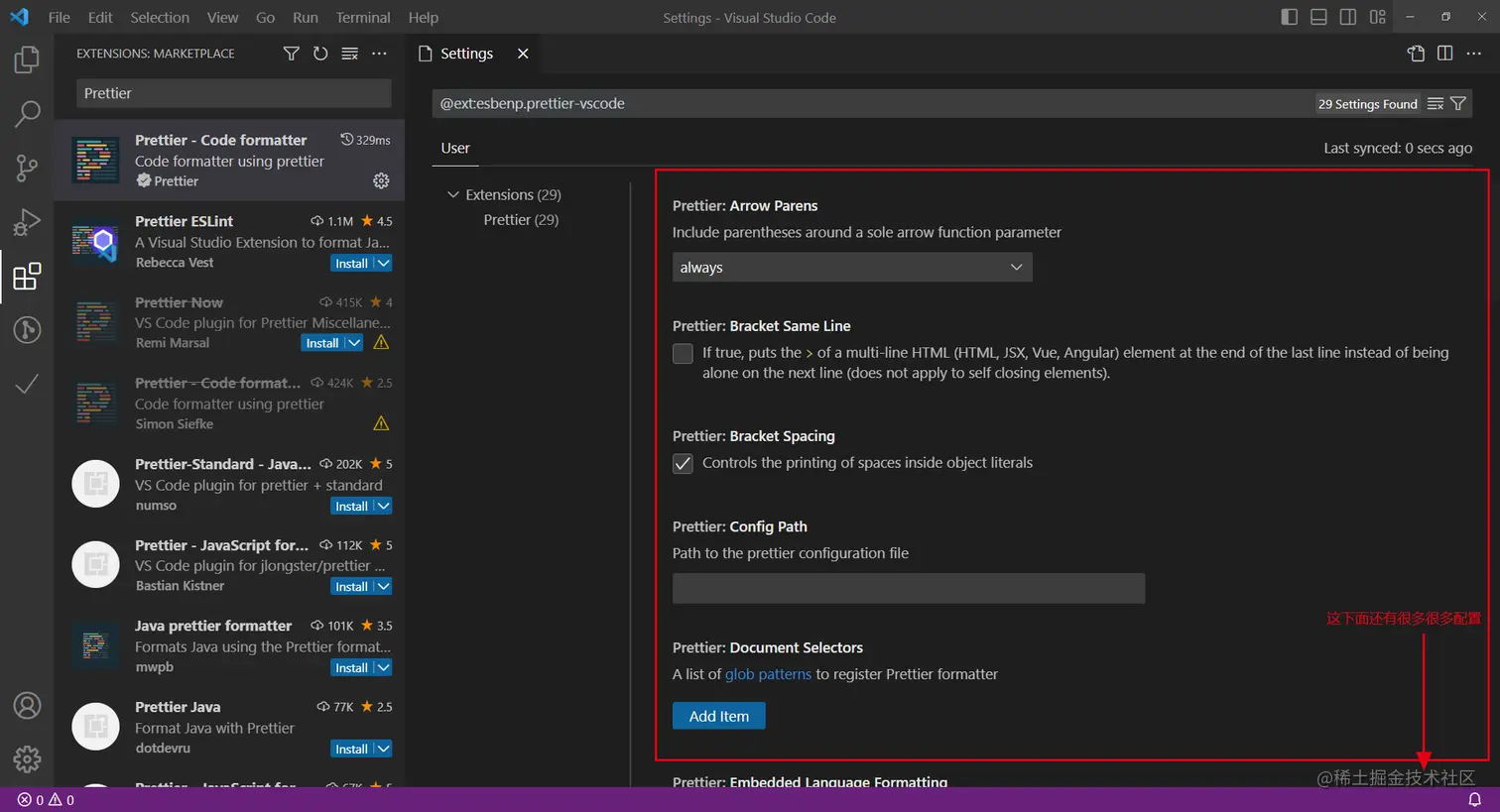
Task: Click the VS Code logo in title bar
Action: [x=19, y=17]
